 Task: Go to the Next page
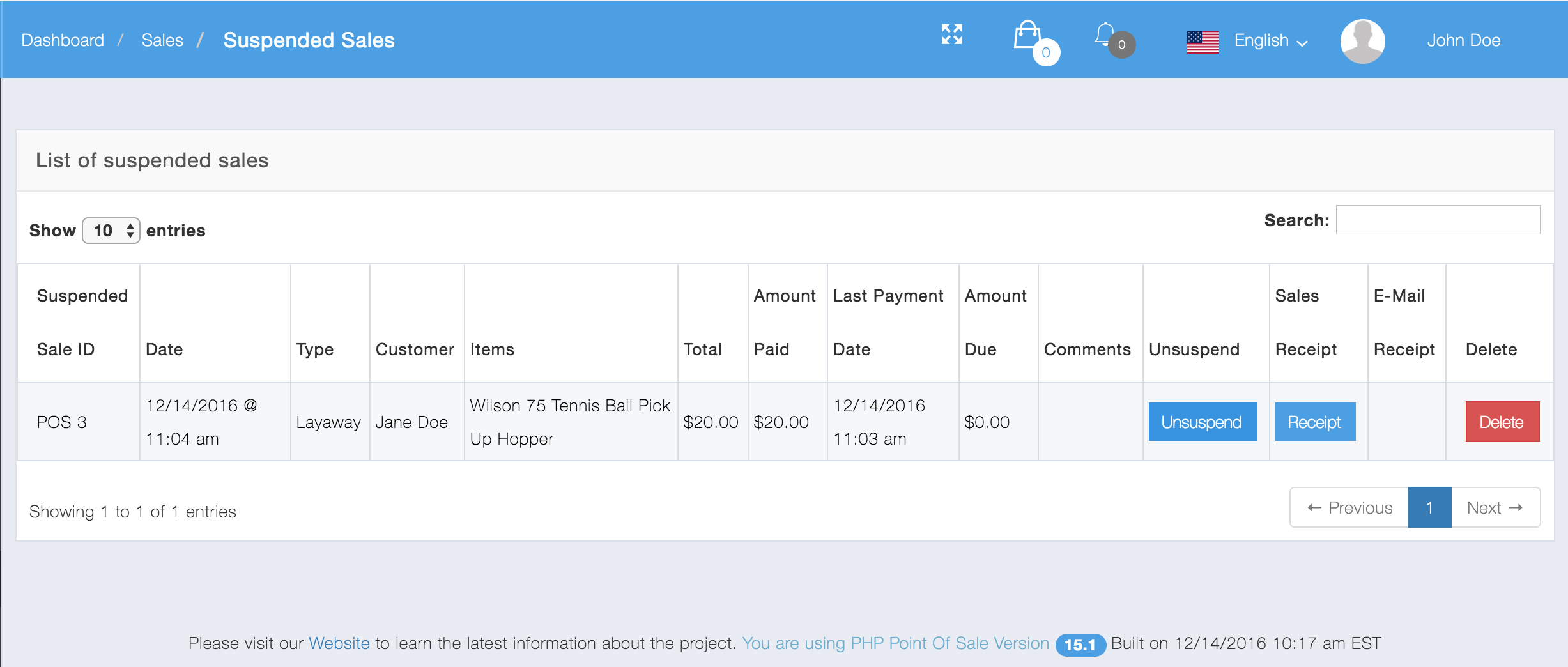[1495, 508]
